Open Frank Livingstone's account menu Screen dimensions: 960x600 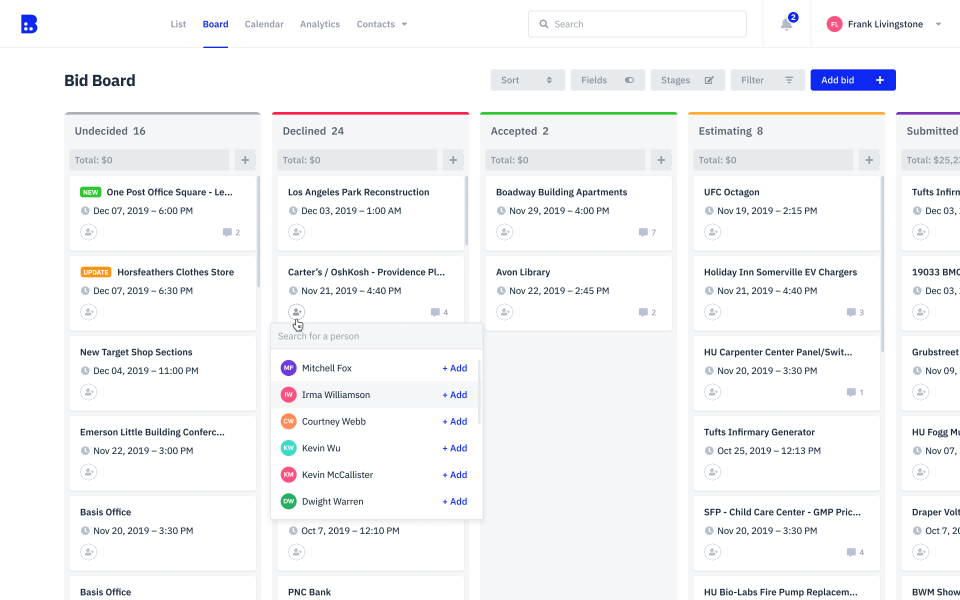[884, 23]
